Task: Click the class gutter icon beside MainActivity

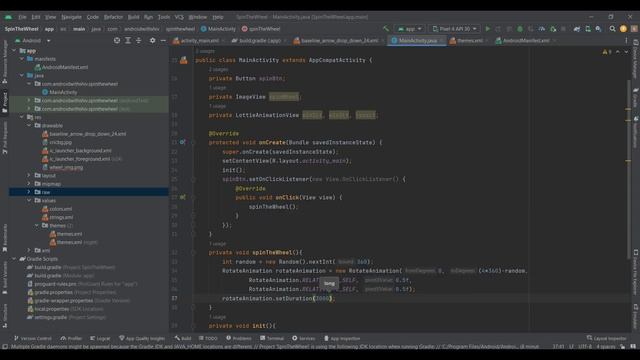Action: click(x=184, y=60)
